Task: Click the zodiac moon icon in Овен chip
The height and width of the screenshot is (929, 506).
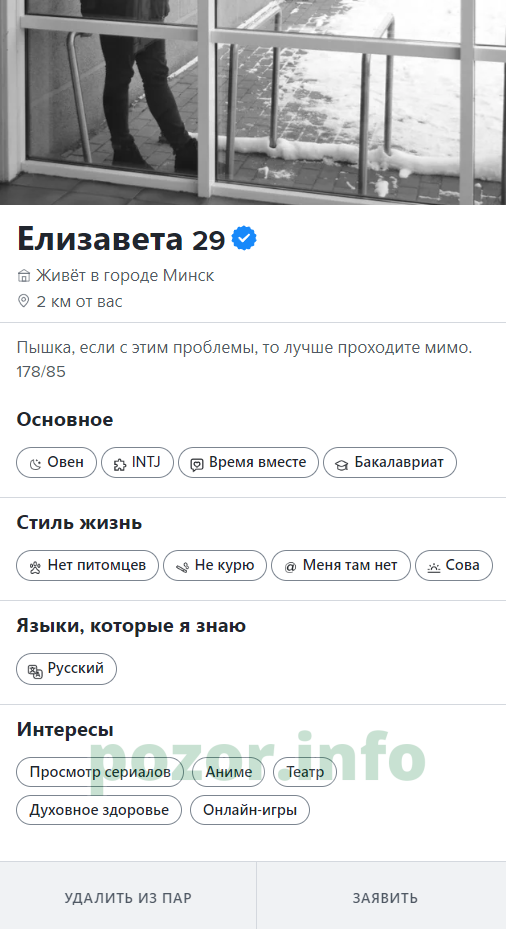Action: pyautogui.click(x=36, y=464)
